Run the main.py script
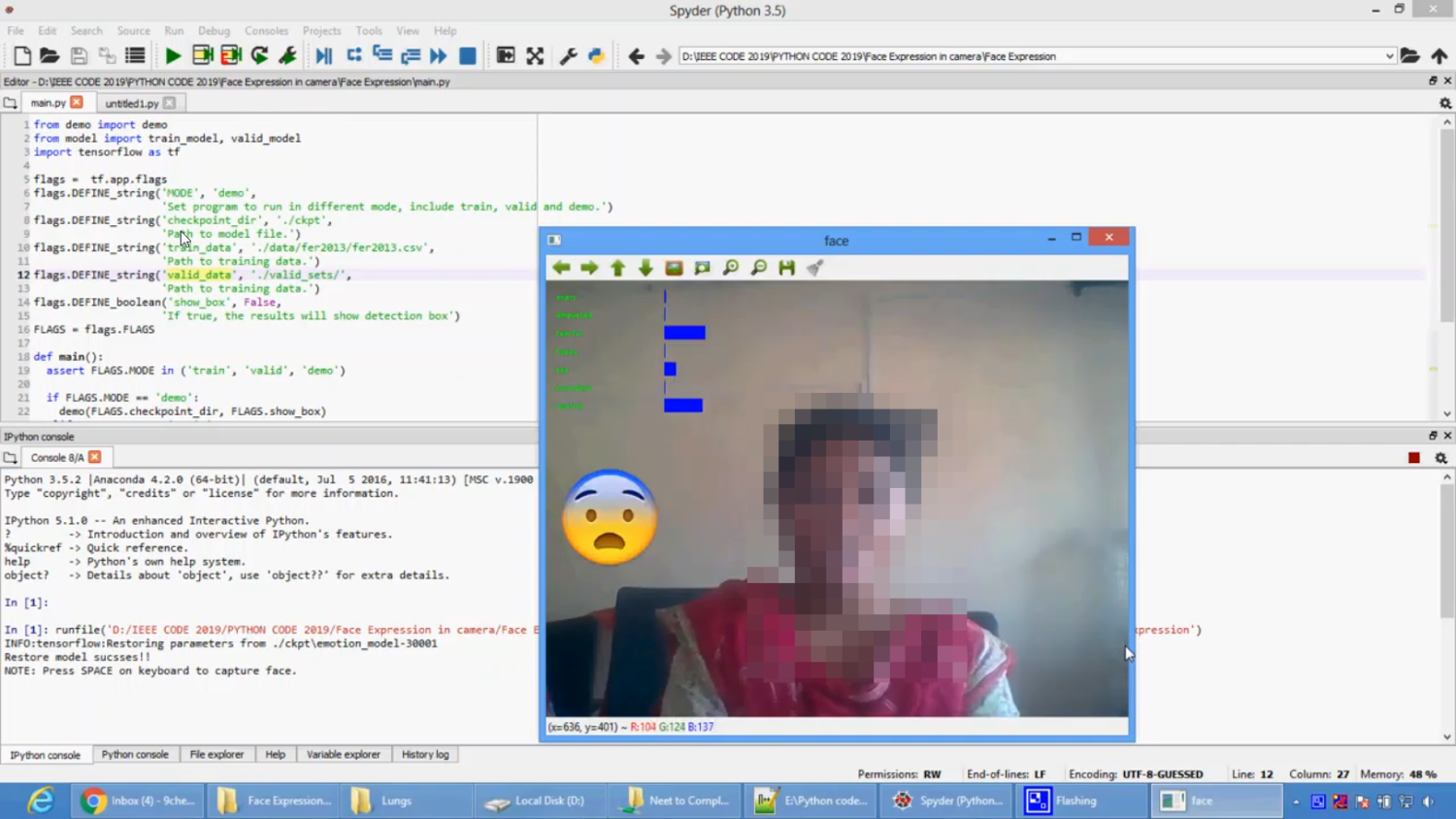This screenshot has height=819, width=1456. coord(173,55)
